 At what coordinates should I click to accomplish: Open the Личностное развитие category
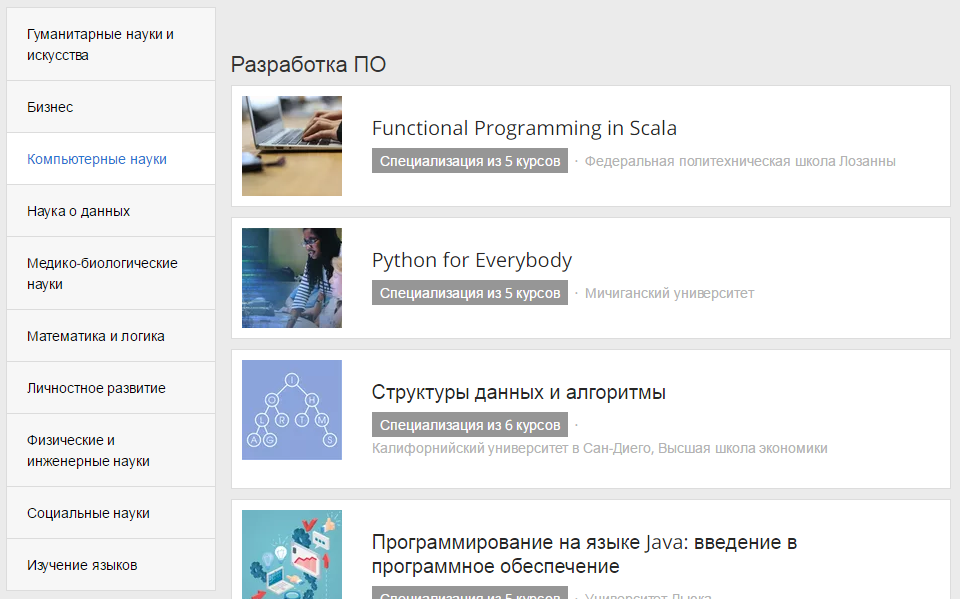tap(97, 387)
